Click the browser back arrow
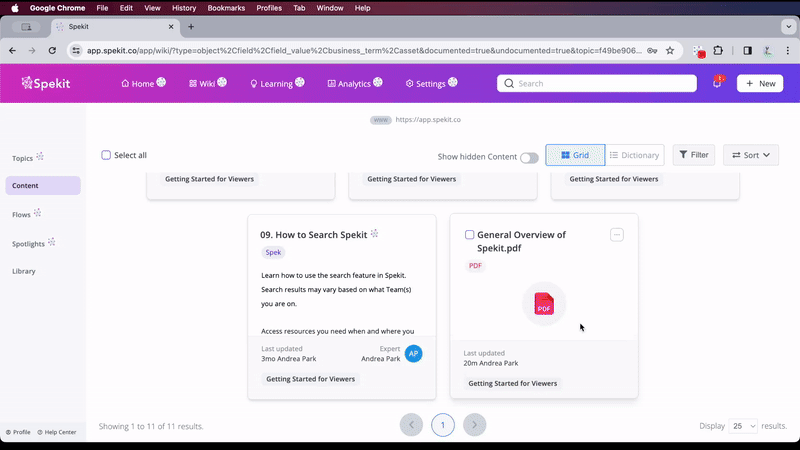Screen dimensions: 800x450 coord(12,51)
